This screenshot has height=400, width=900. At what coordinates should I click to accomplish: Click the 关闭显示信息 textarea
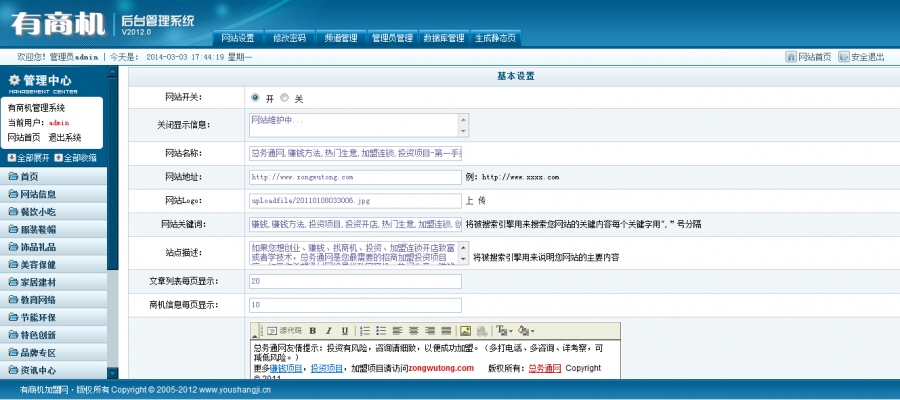359,125
